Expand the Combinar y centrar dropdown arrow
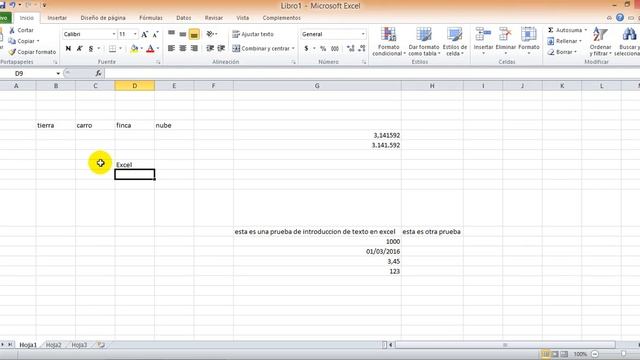Screen dimensions: 640x360 293,49
